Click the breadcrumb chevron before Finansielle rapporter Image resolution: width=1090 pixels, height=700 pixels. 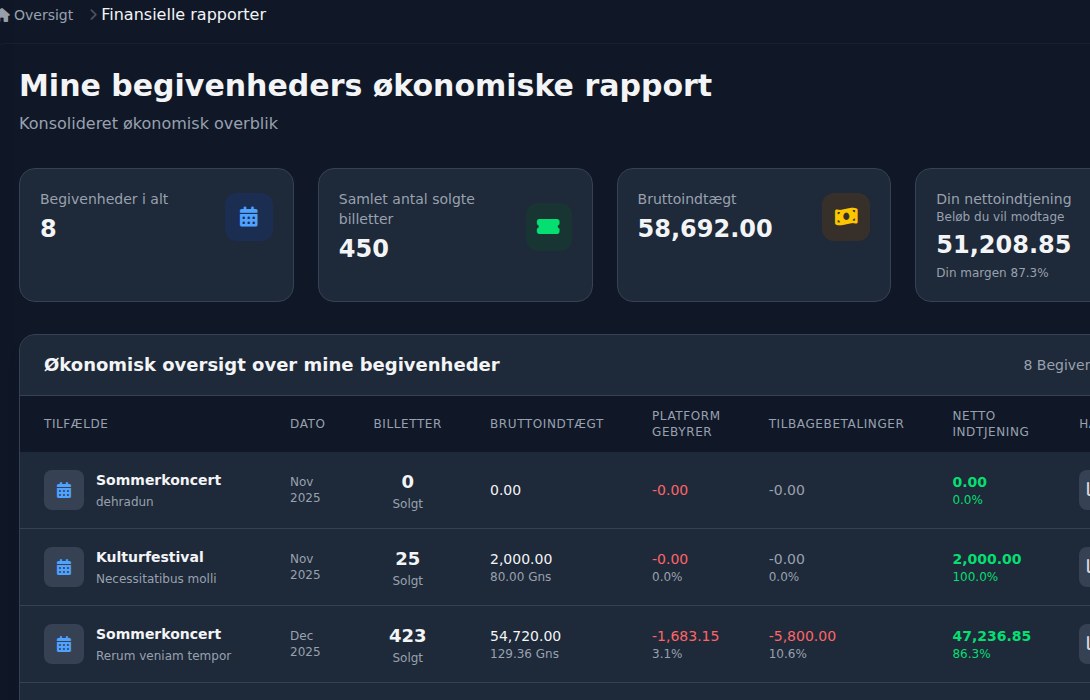[x=92, y=15]
